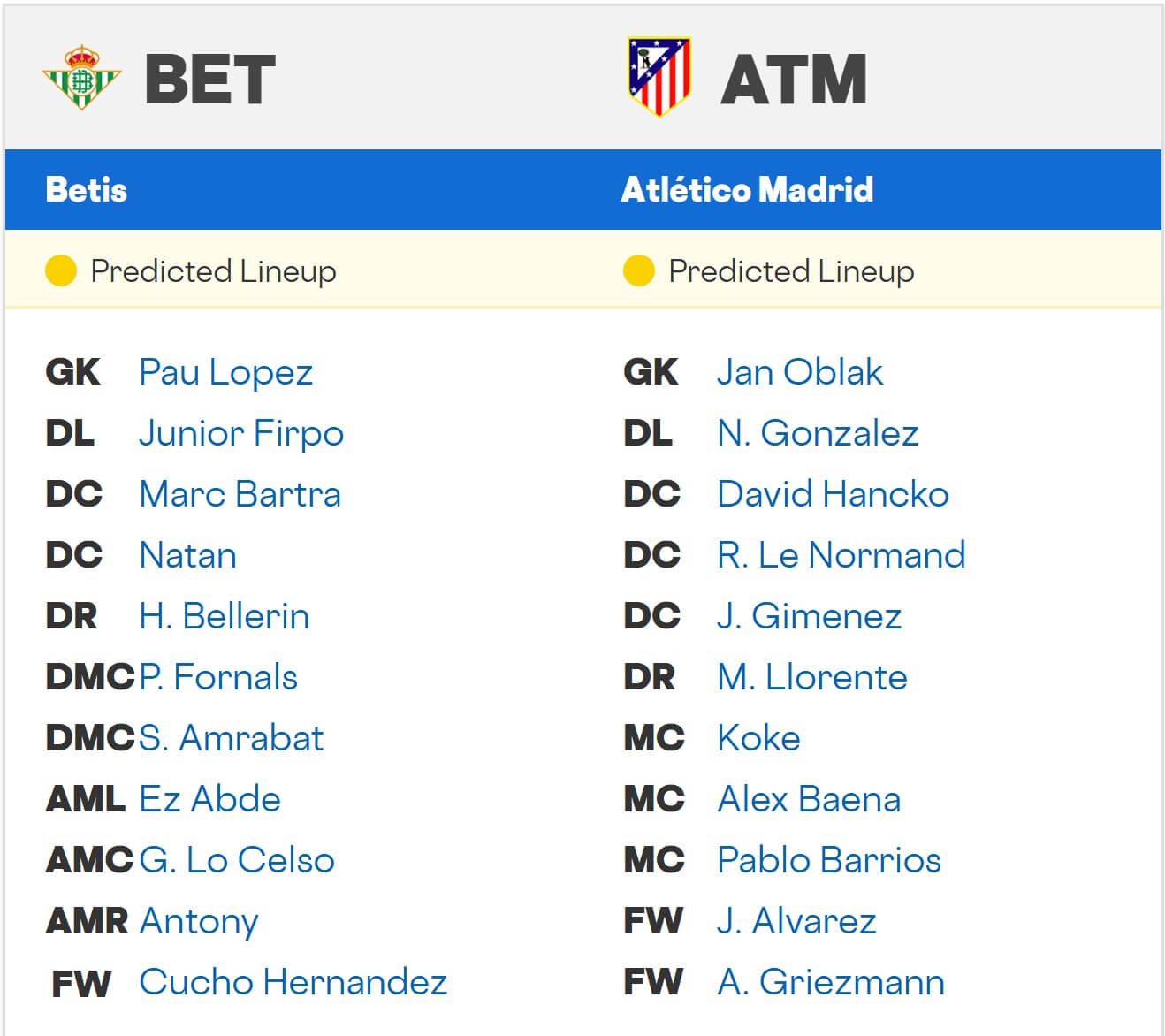This screenshot has width=1165, height=1036.
Task: Select David Hancko from Atlético lineup
Action: (832, 495)
